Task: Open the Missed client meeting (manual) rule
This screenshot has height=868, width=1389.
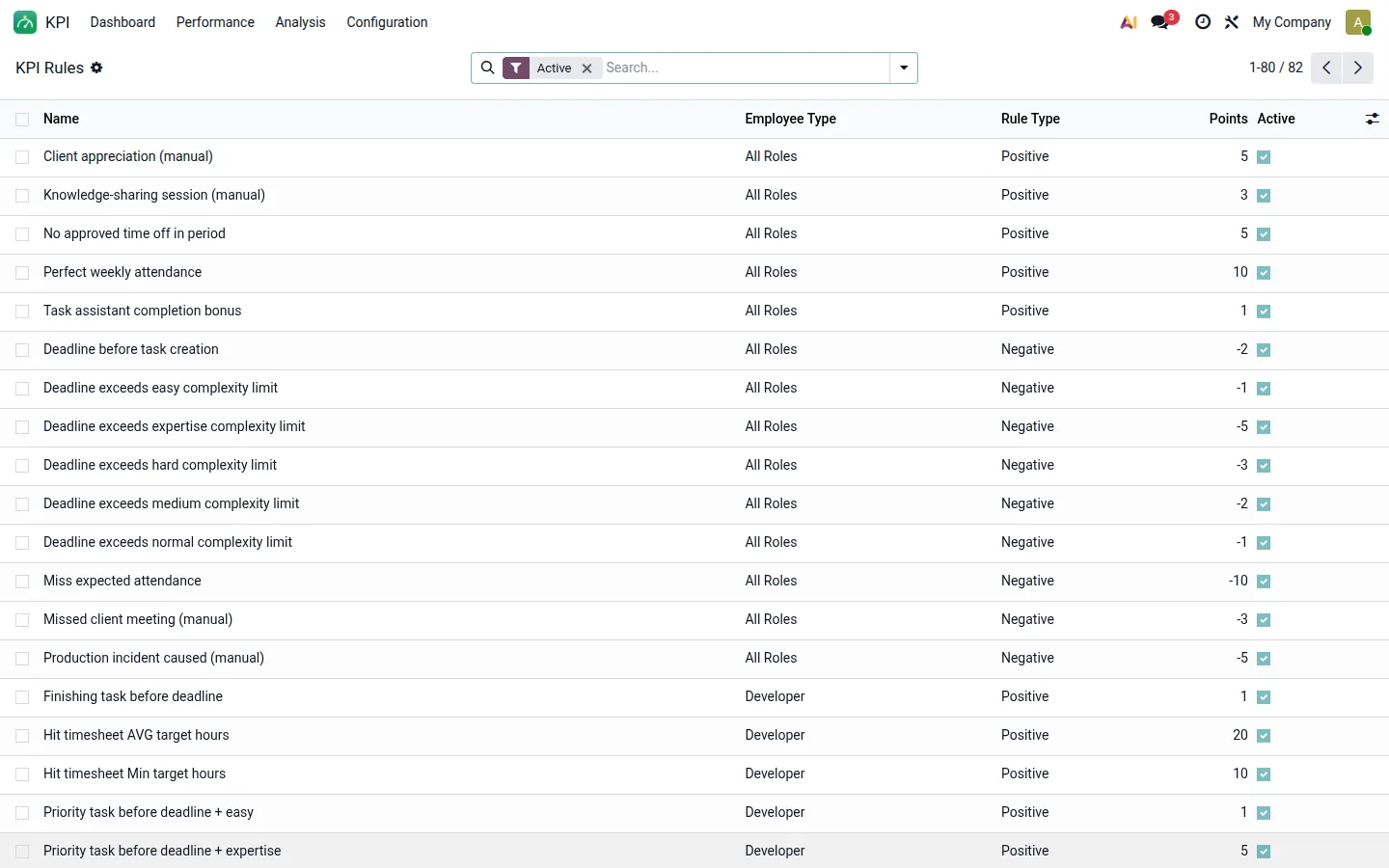Action: (x=138, y=619)
